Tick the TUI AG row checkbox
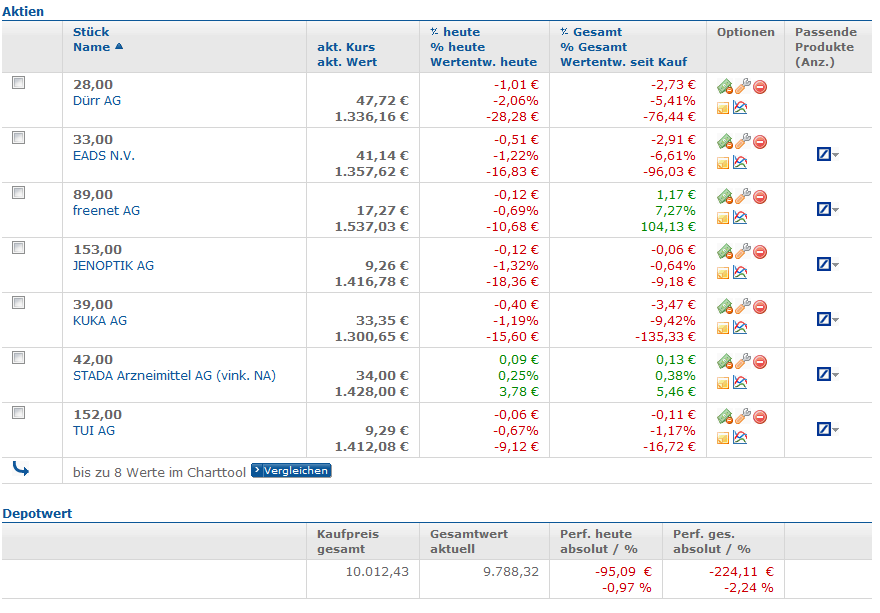The width and height of the screenshot is (880, 613). coord(18,414)
